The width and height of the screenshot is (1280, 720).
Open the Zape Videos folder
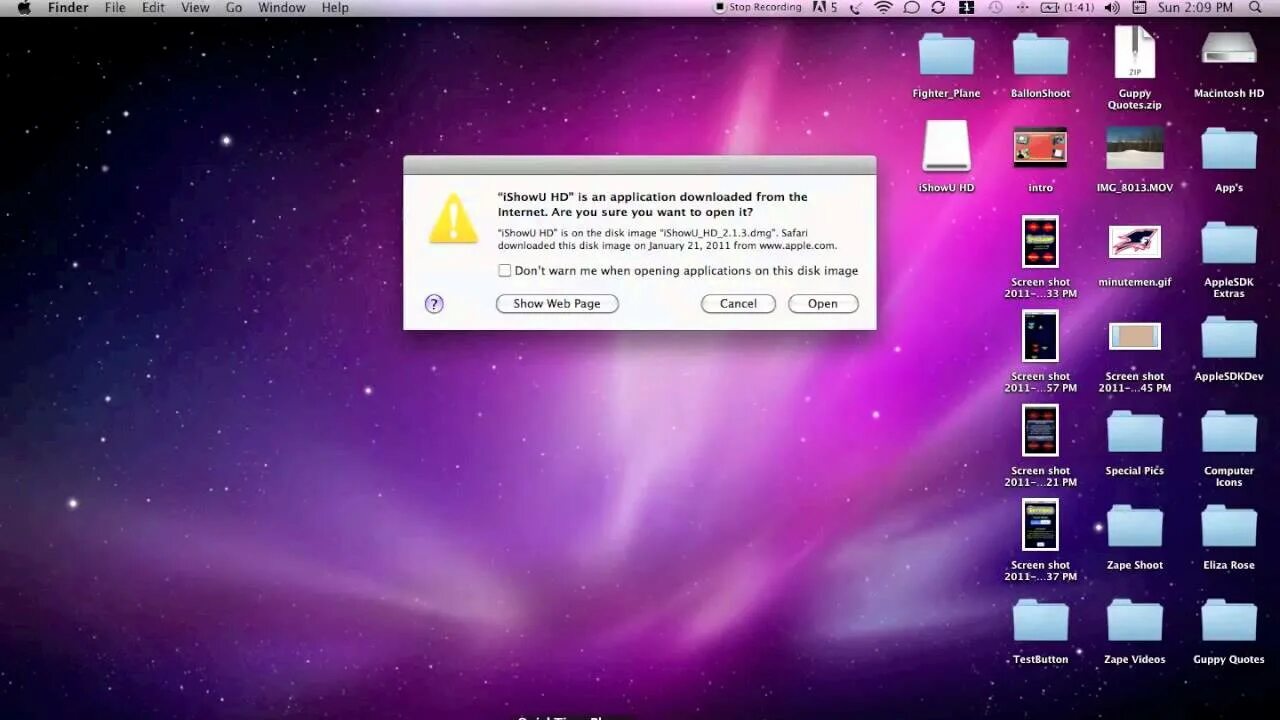[1135, 620]
